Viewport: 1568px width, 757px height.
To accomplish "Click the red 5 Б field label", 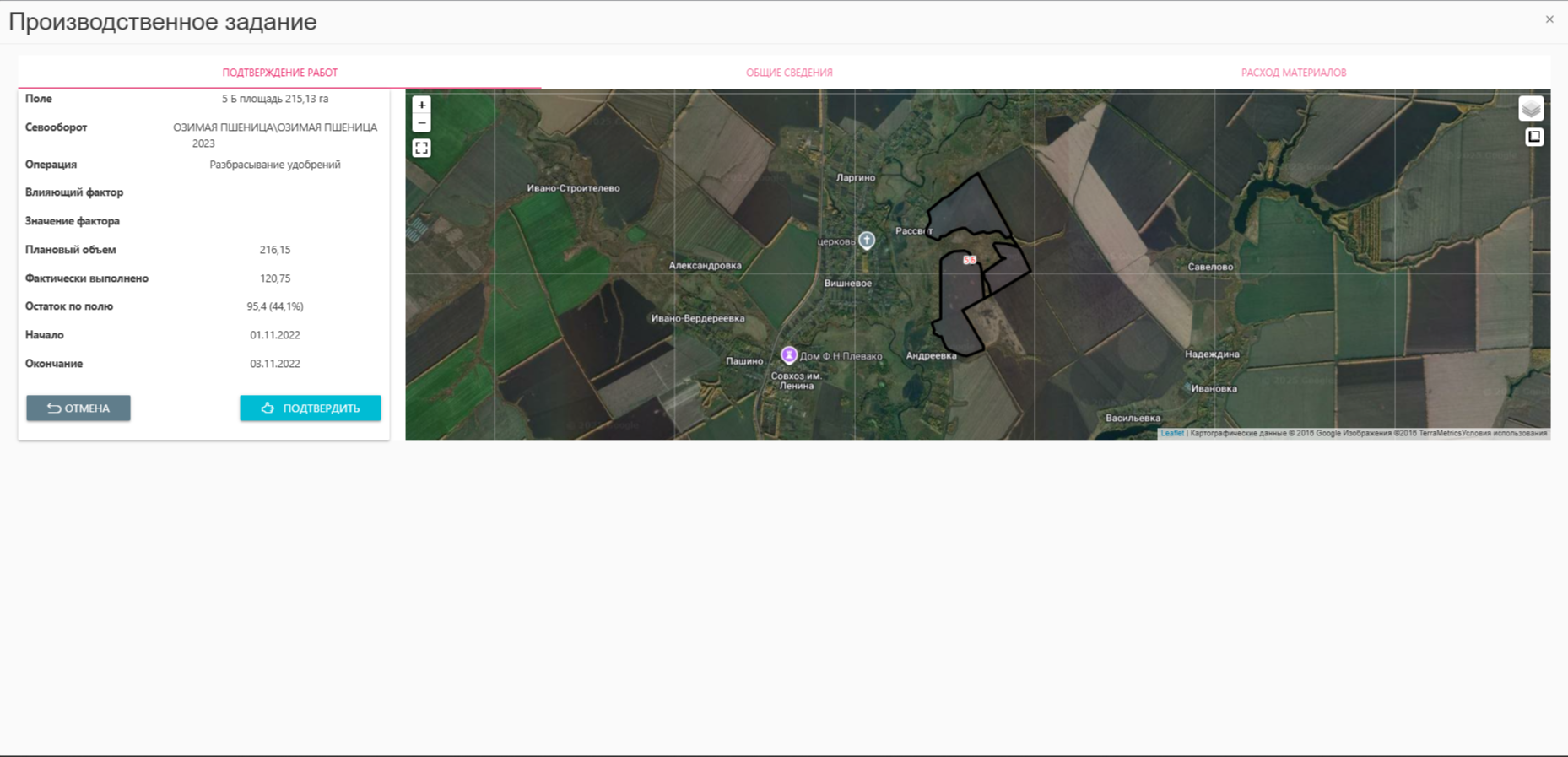I will (970, 260).
